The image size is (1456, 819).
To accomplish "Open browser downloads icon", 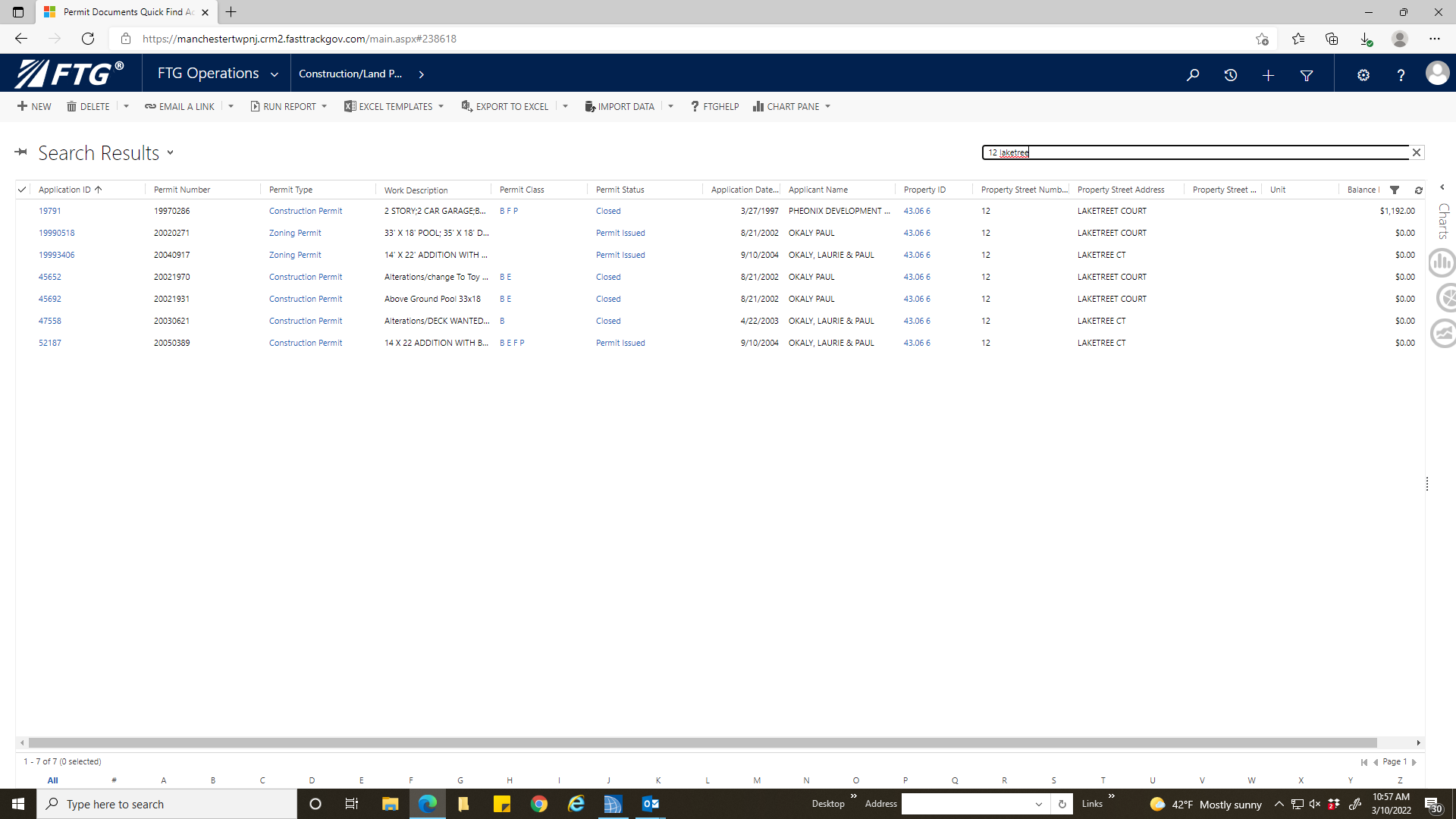I will coord(1366,39).
